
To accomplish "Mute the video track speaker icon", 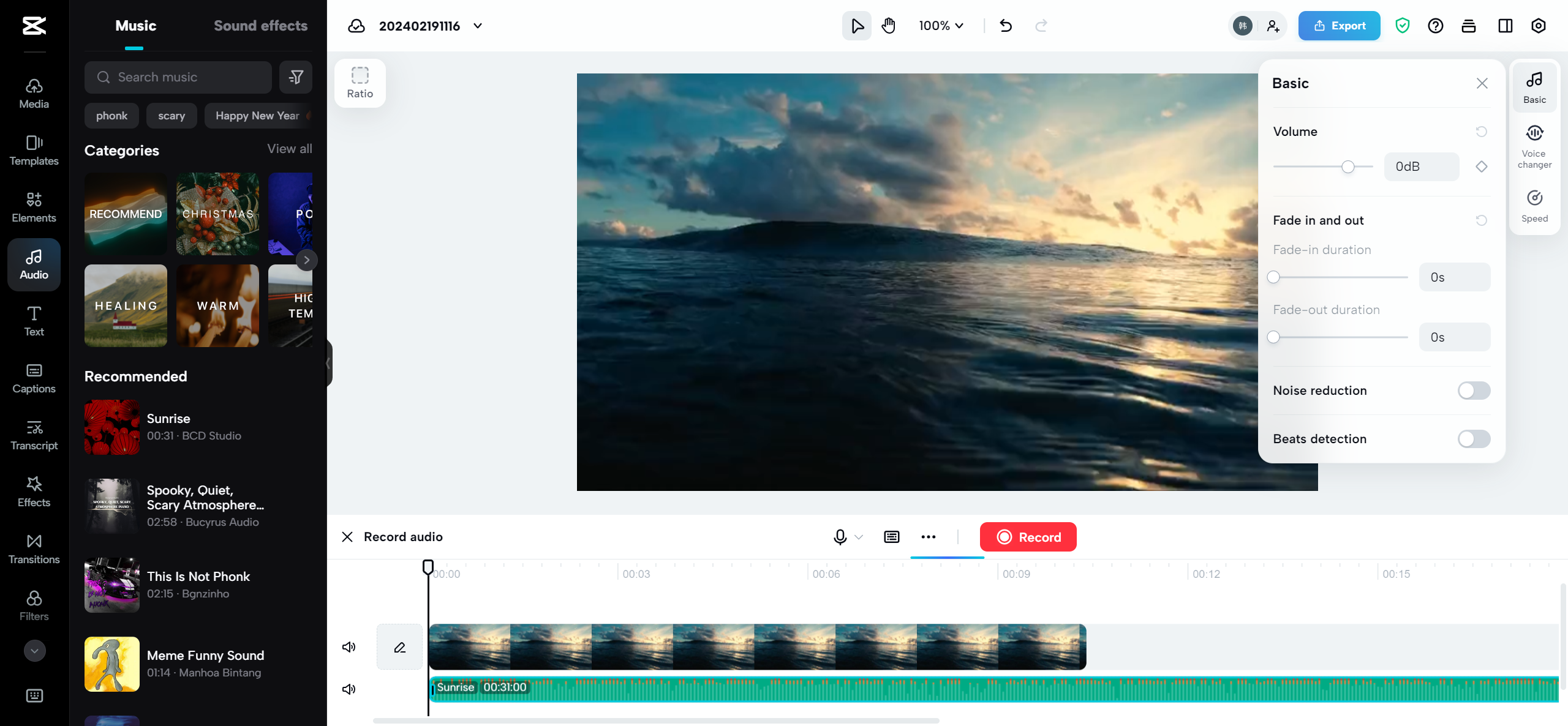I will coord(349,647).
